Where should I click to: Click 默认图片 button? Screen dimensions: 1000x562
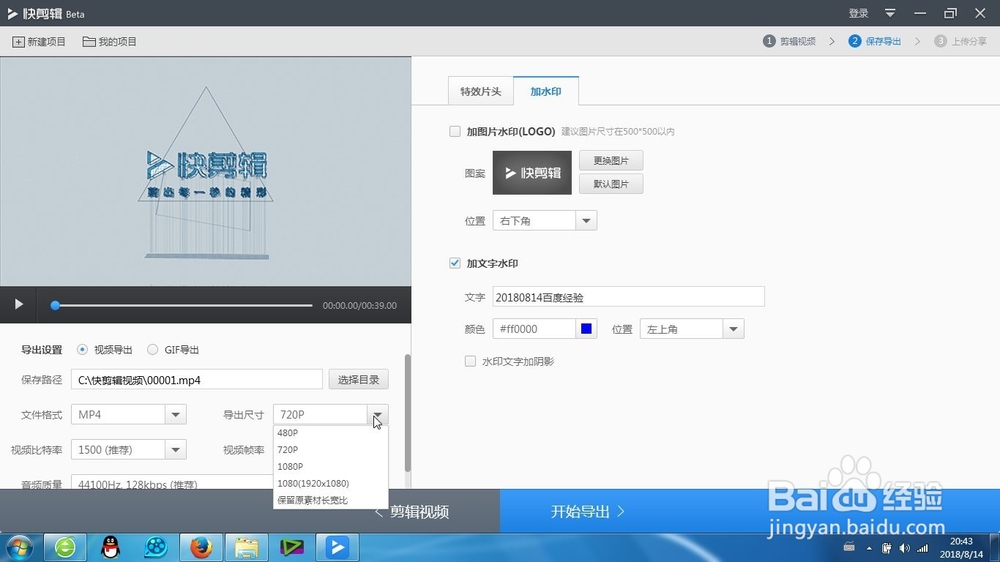[x=611, y=184]
